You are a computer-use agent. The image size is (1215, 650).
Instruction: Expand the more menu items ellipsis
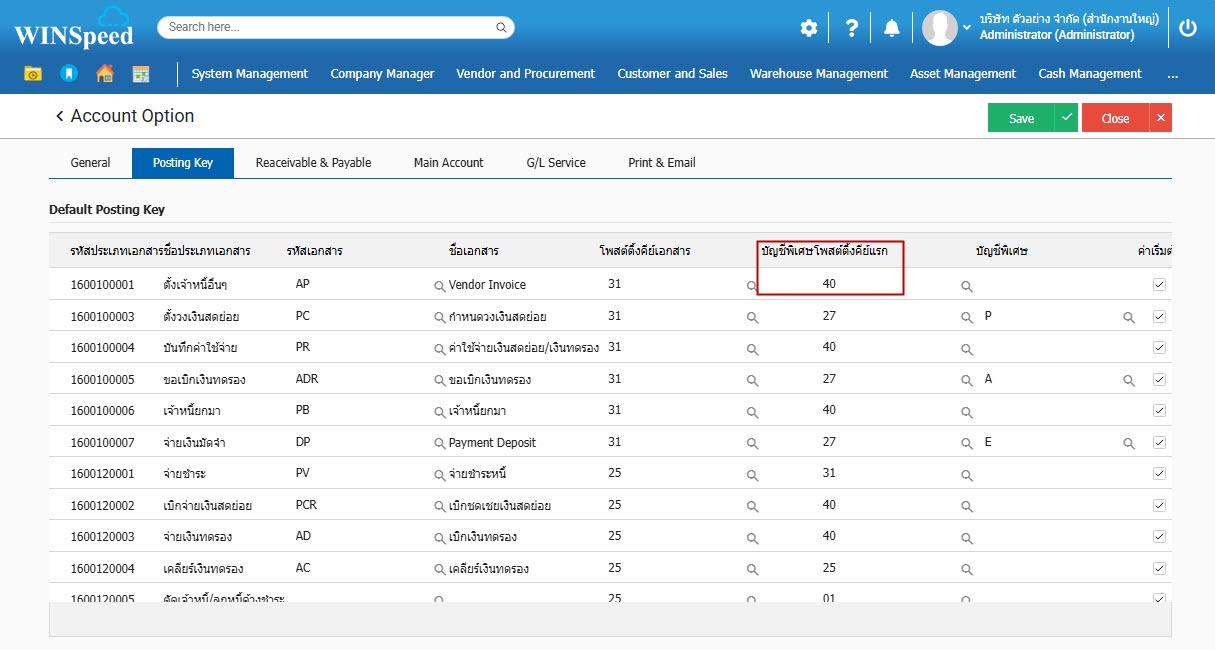pyautogui.click(x=1172, y=74)
